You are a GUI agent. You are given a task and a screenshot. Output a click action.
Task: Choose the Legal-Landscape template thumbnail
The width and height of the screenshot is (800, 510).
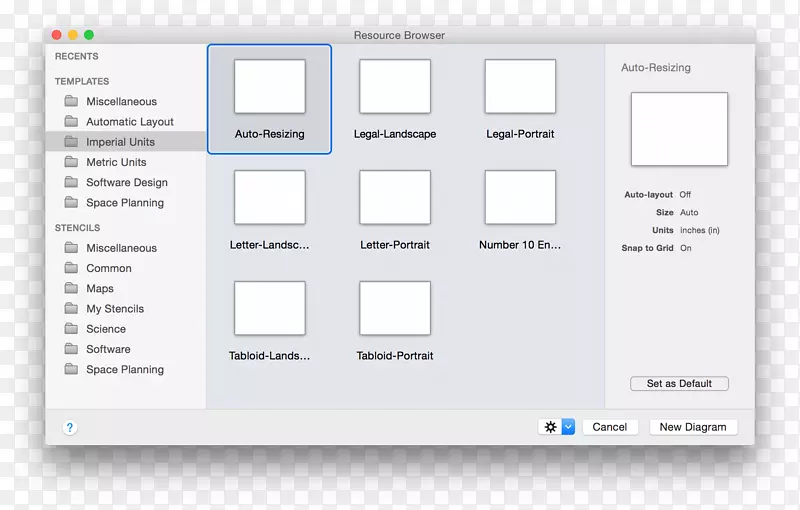point(395,87)
